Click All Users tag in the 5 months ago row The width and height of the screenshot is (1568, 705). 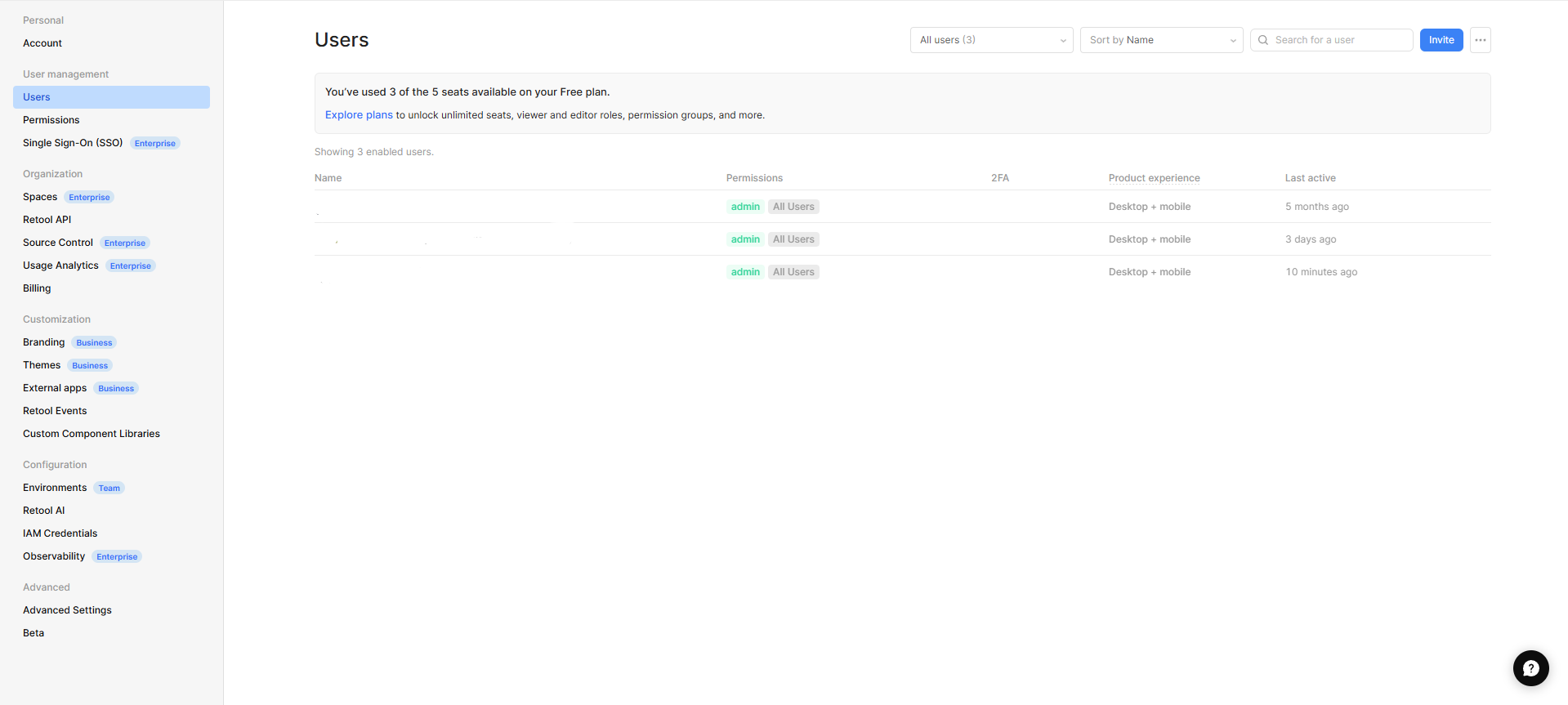point(793,207)
